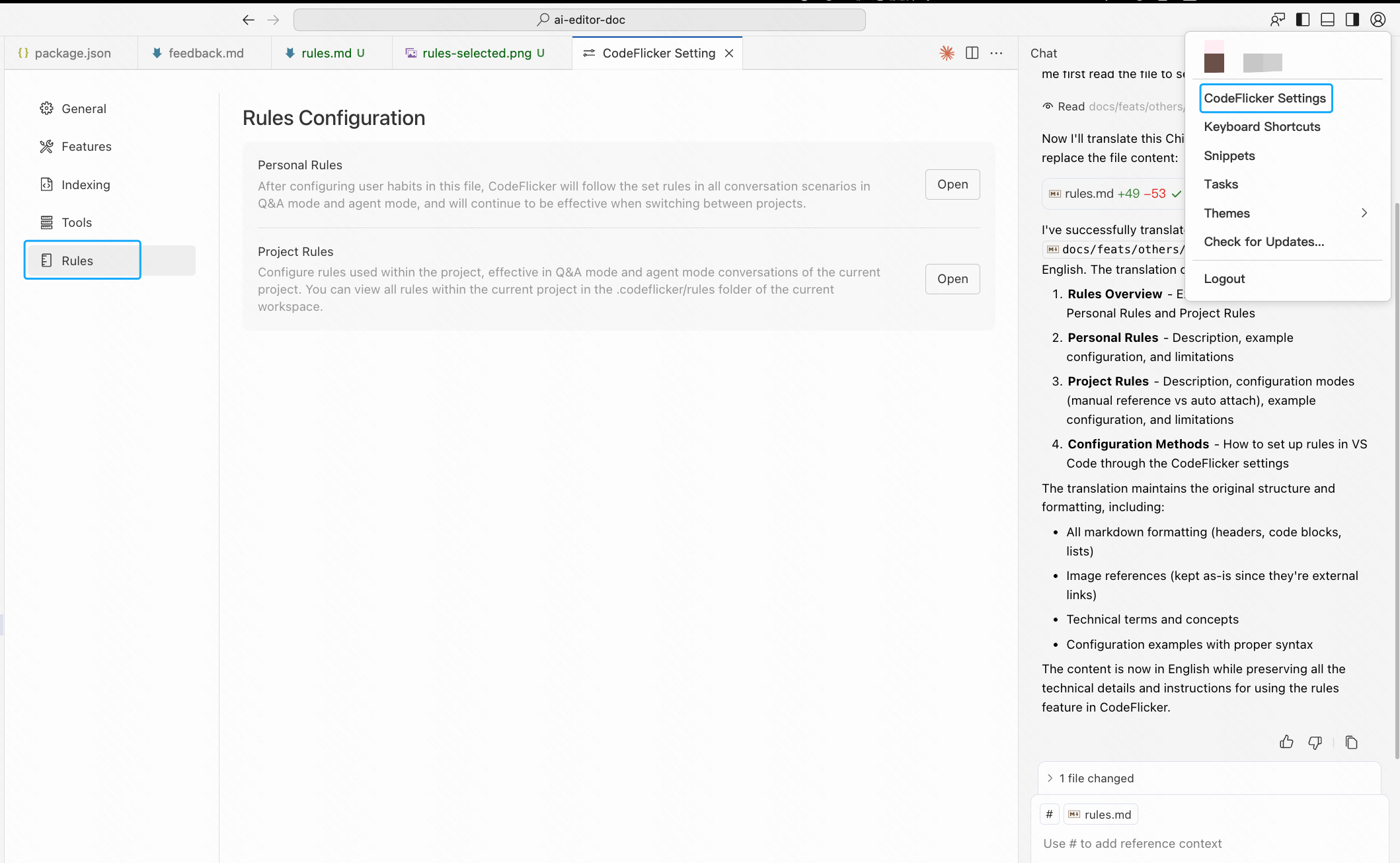This screenshot has width=1400, height=863.
Task: Select the CodeFlicker Setting tab
Action: (x=658, y=53)
